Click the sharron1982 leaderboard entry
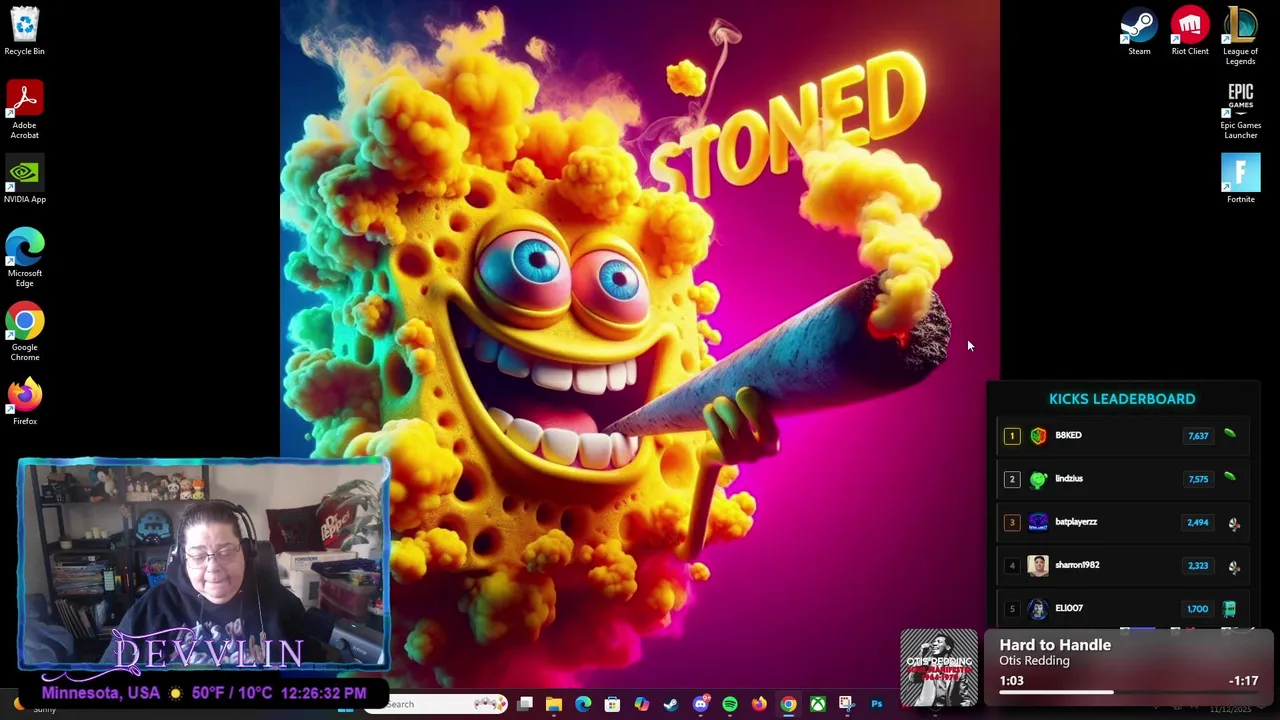 coord(1125,565)
